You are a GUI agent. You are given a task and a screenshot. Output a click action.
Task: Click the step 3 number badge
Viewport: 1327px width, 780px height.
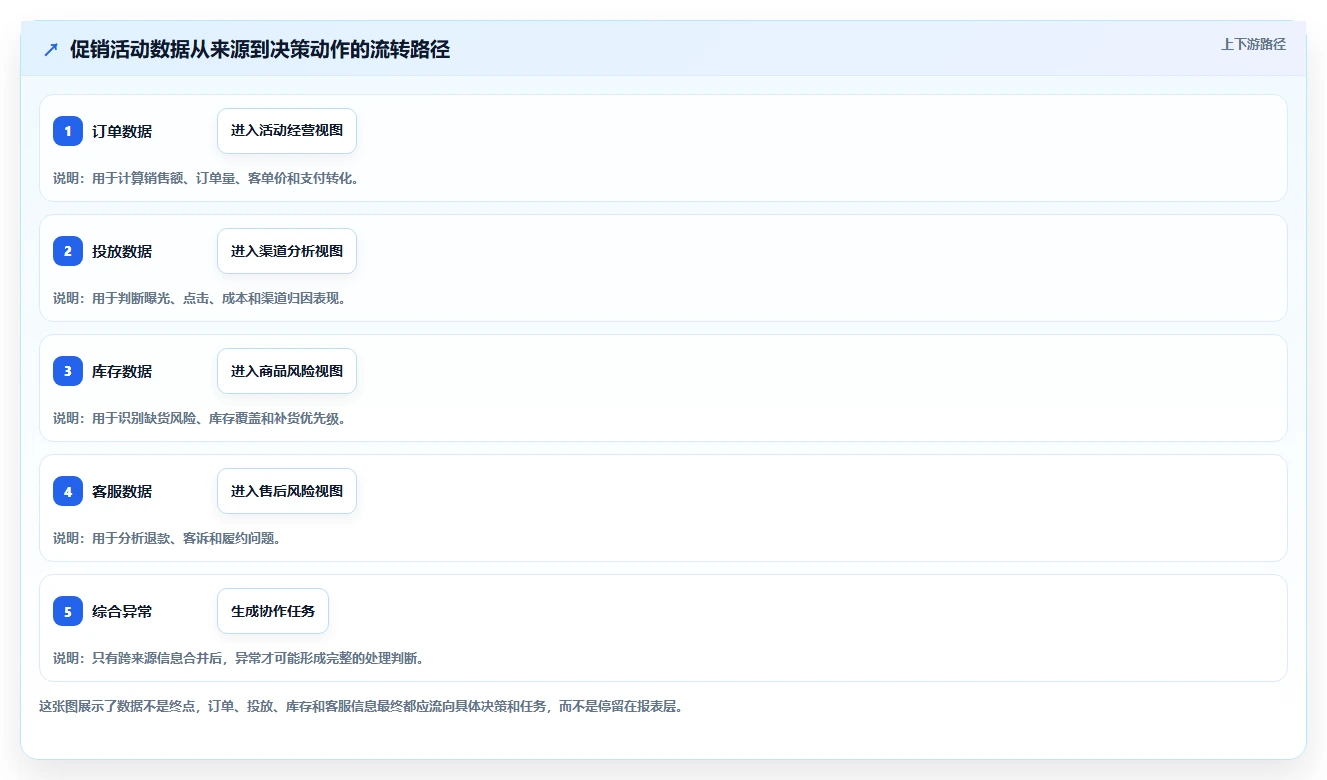(68, 371)
